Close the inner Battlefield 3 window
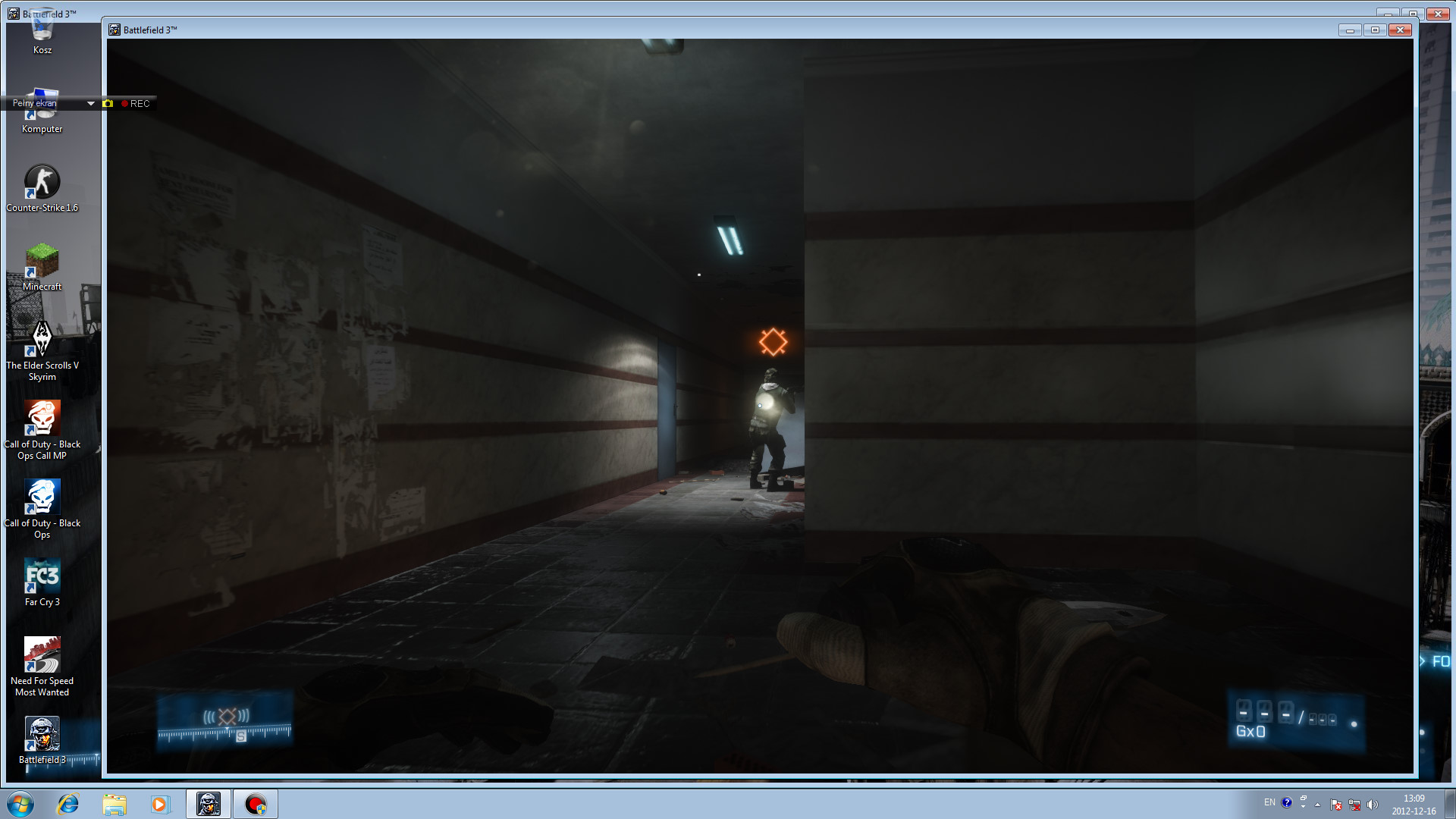The height and width of the screenshot is (819, 1456). [x=1401, y=30]
